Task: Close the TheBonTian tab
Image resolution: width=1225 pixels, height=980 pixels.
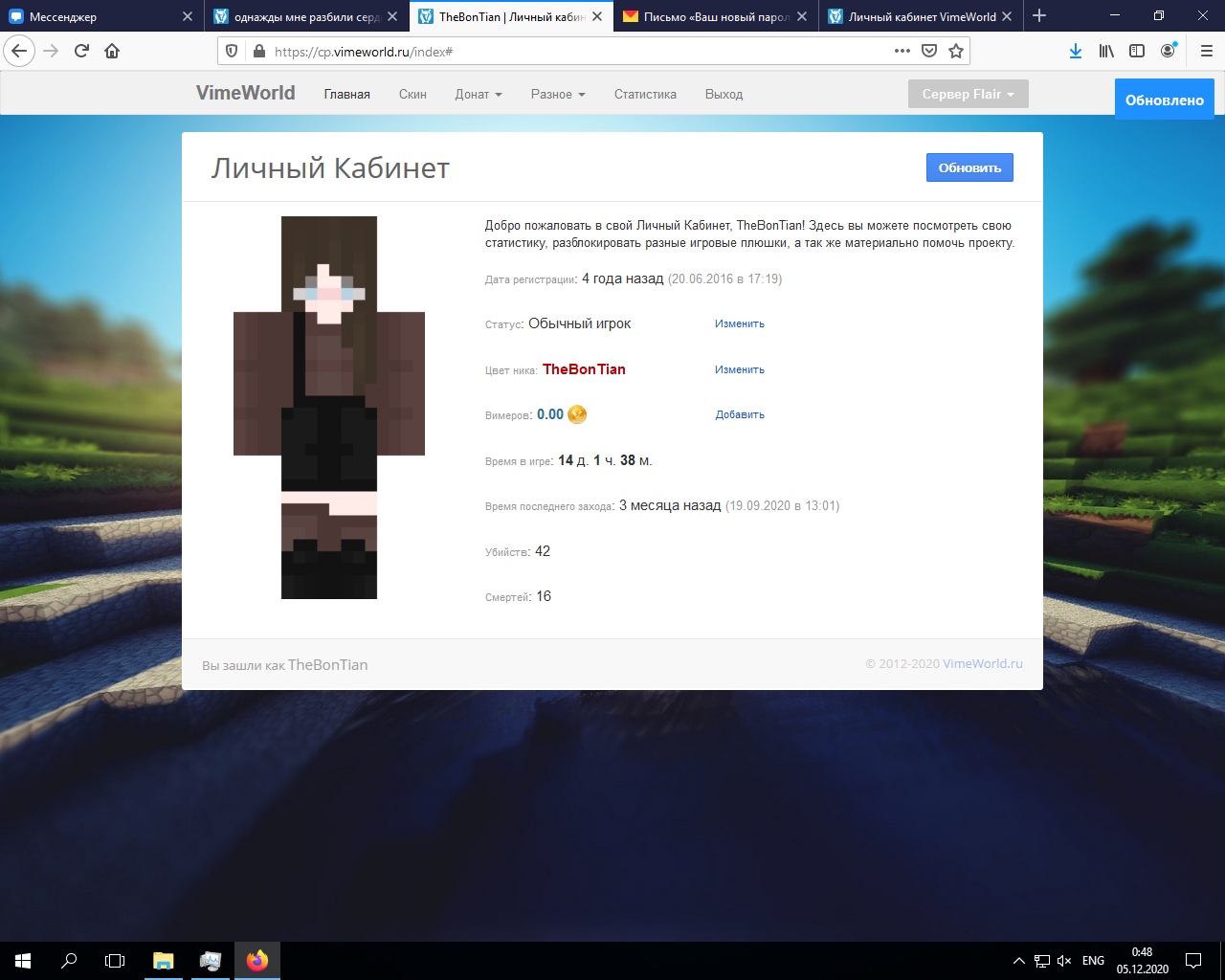Action: (x=597, y=16)
